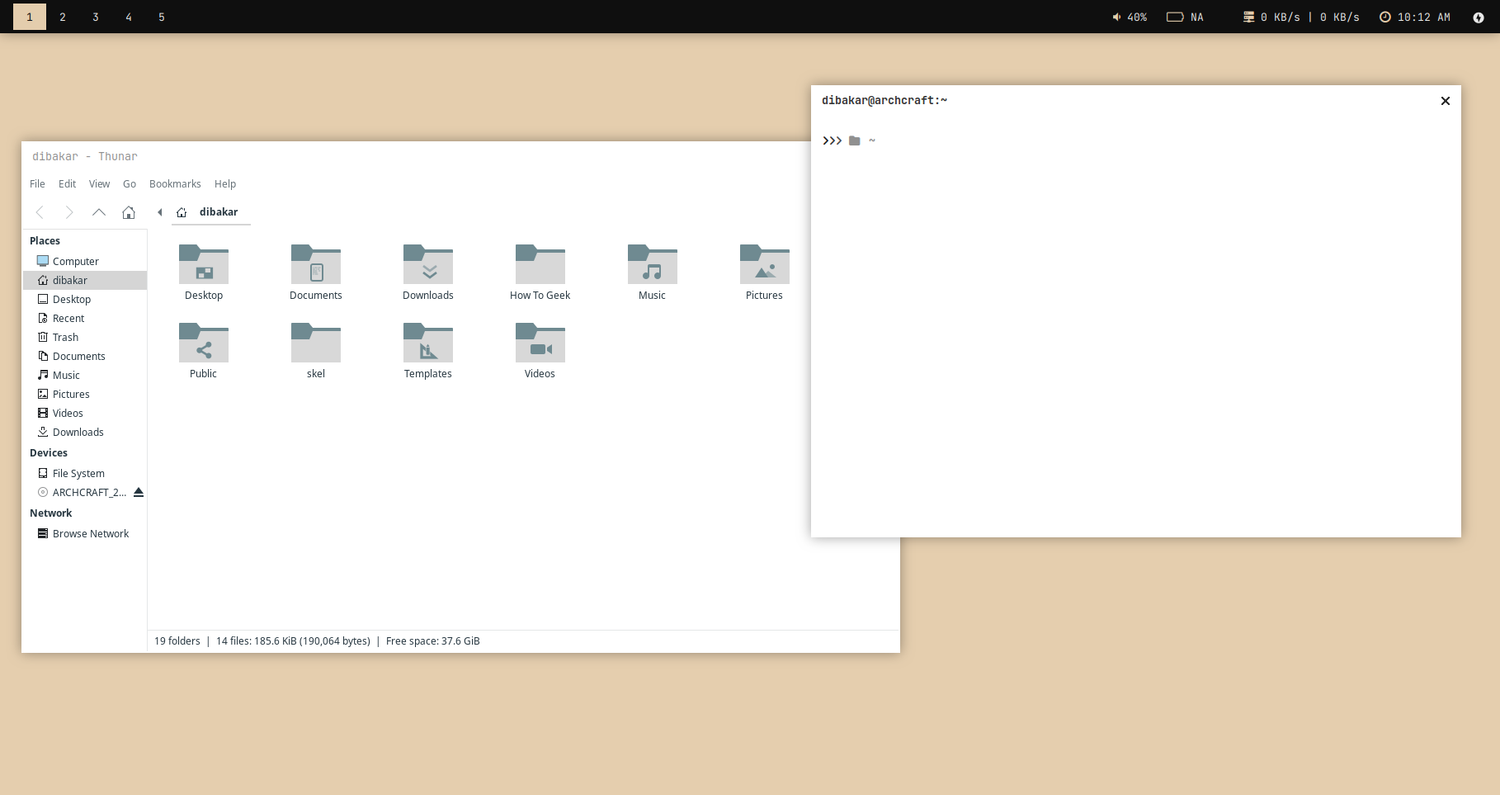Click the 40% volume text
Viewport: 1500px width, 795px height.
point(1137,17)
